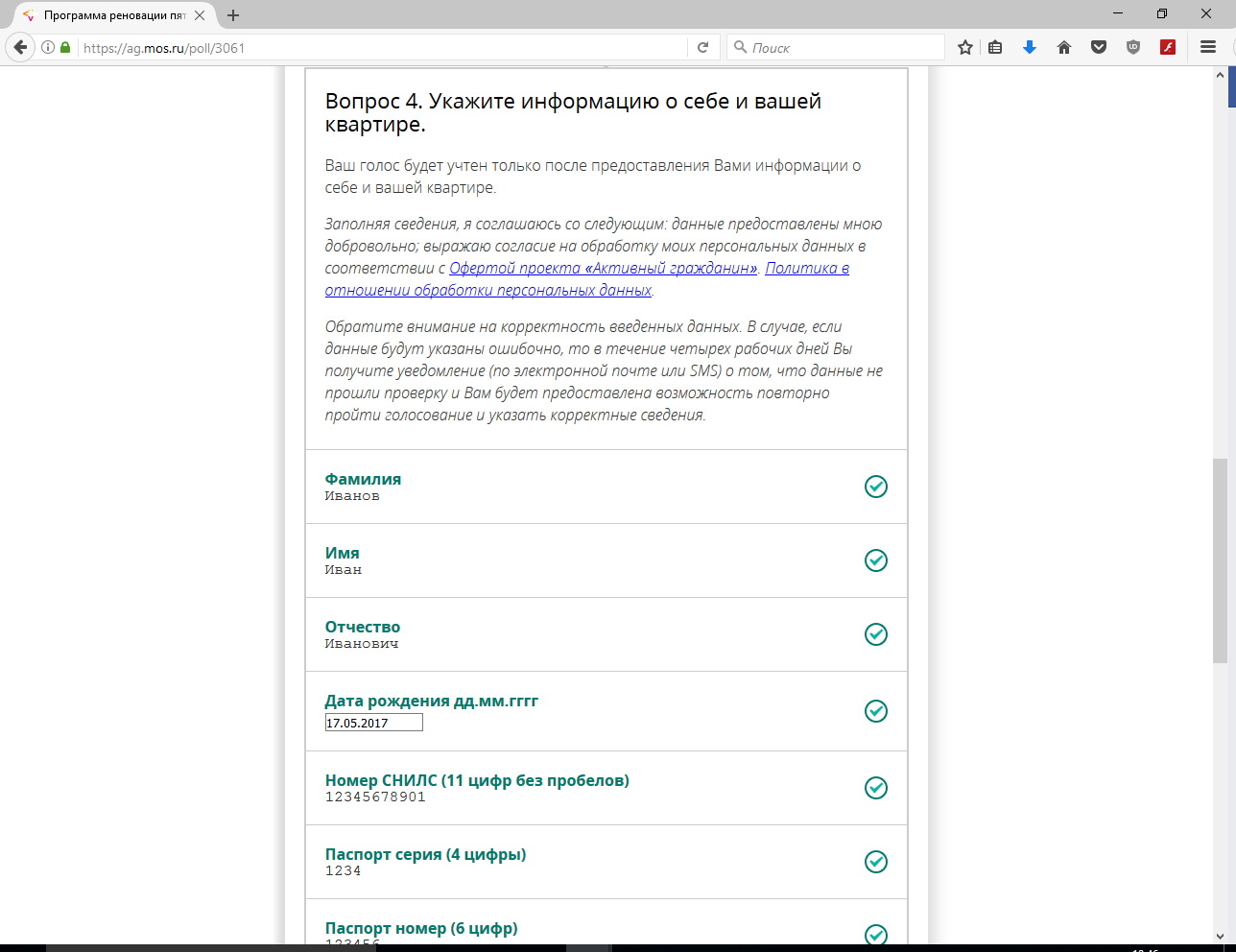Open the Firefox hamburger menu
The width and height of the screenshot is (1236, 952).
(x=1208, y=47)
